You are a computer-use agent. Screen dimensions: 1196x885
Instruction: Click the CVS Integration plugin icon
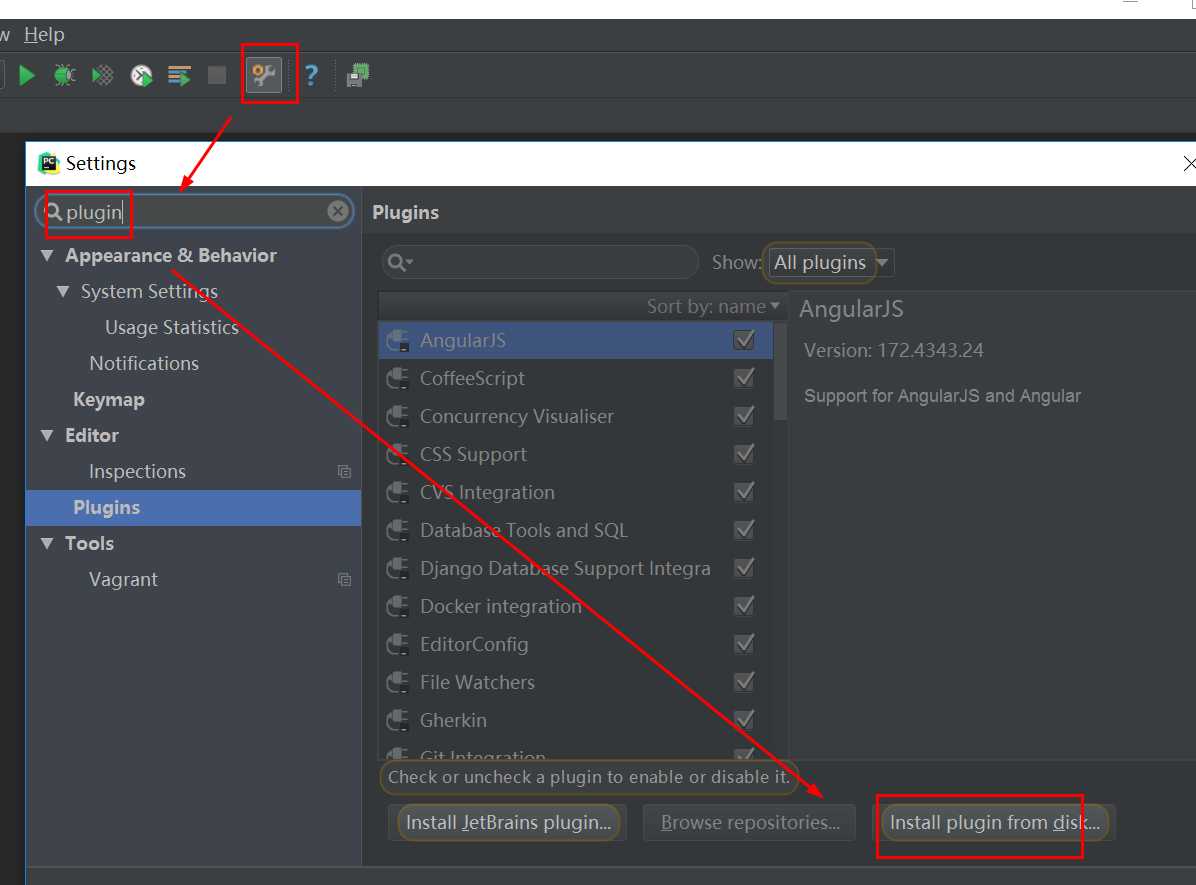[397, 493]
